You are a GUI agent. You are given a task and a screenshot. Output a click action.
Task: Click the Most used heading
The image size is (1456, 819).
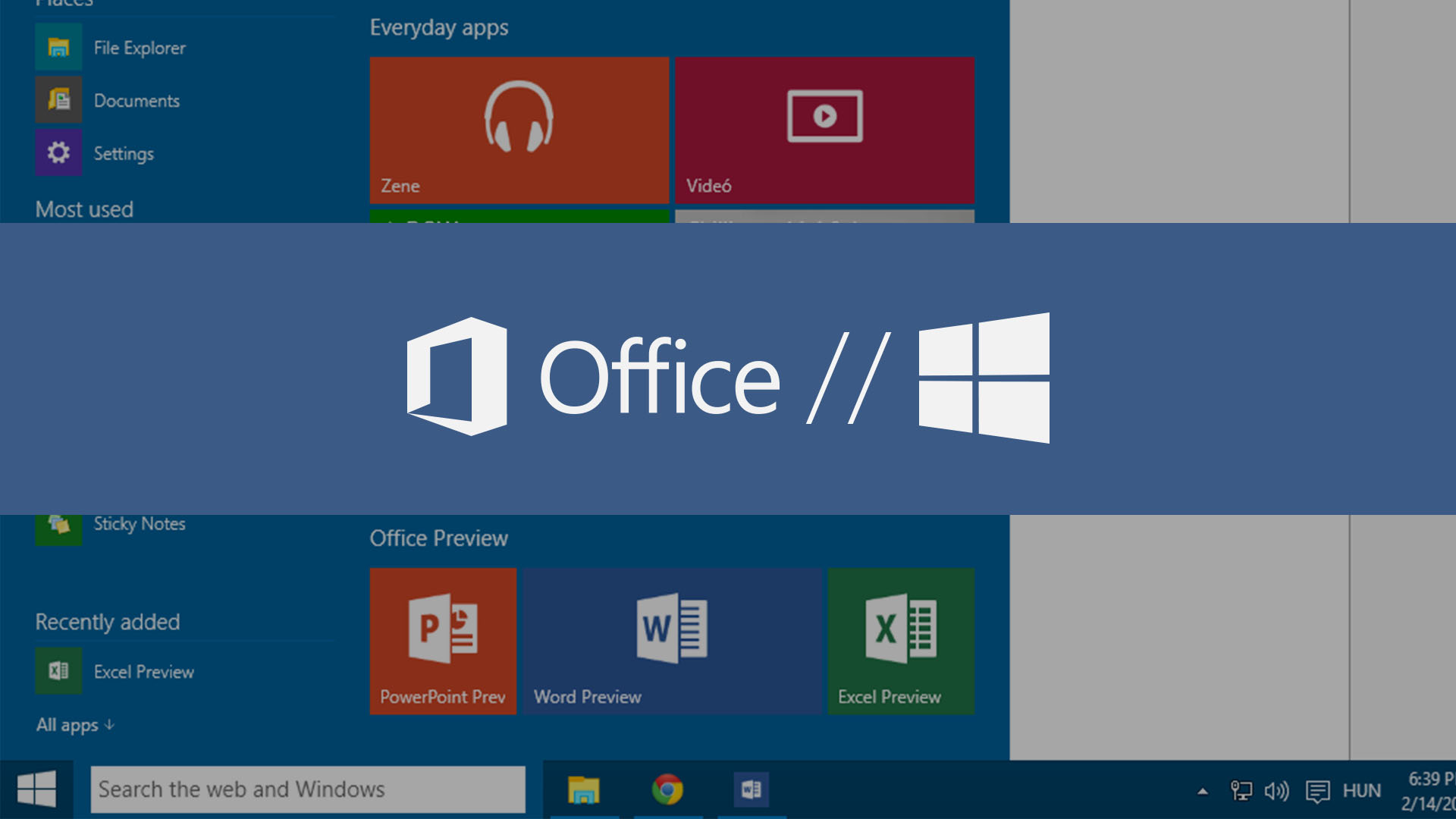point(84,209)
